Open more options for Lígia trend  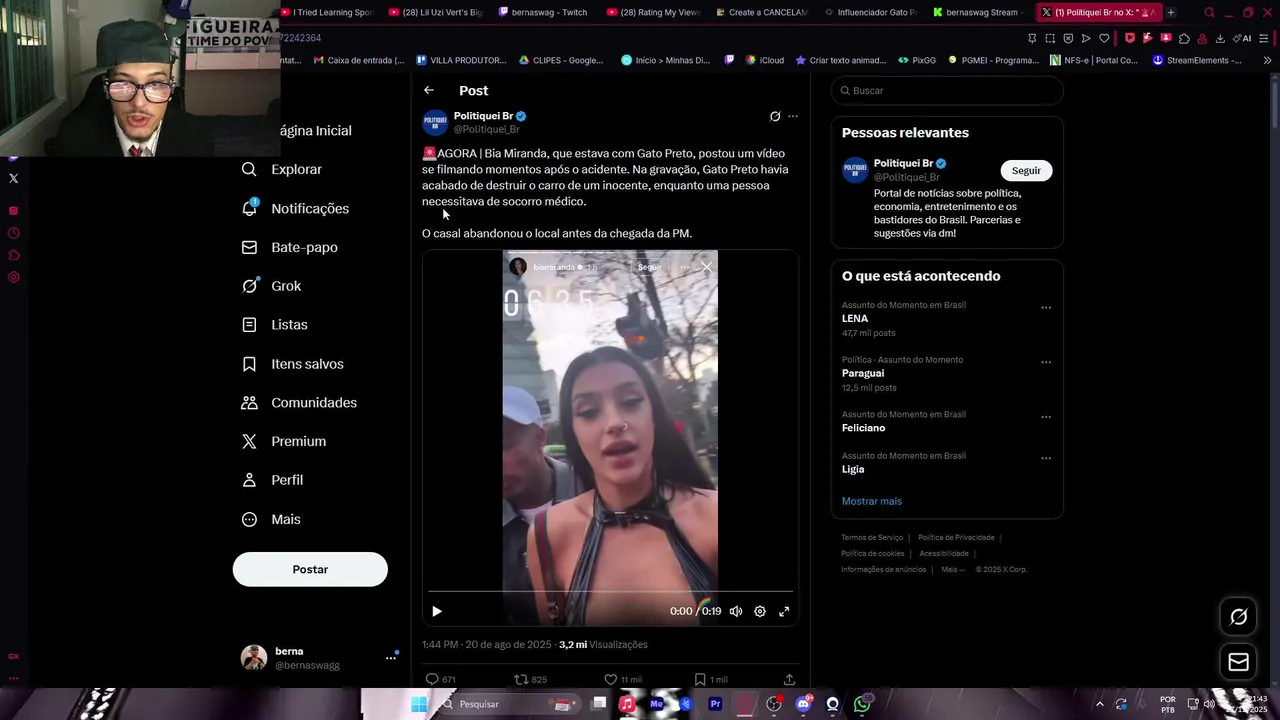pyautogui.click(x=1046, y=458)
